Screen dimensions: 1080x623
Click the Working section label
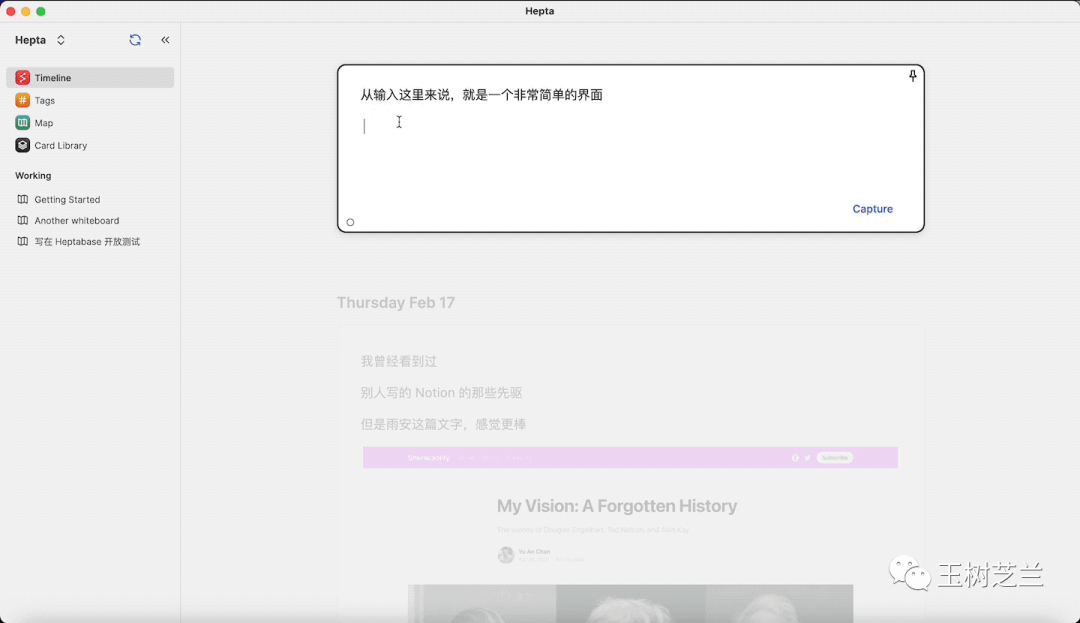tap(33, 176)
